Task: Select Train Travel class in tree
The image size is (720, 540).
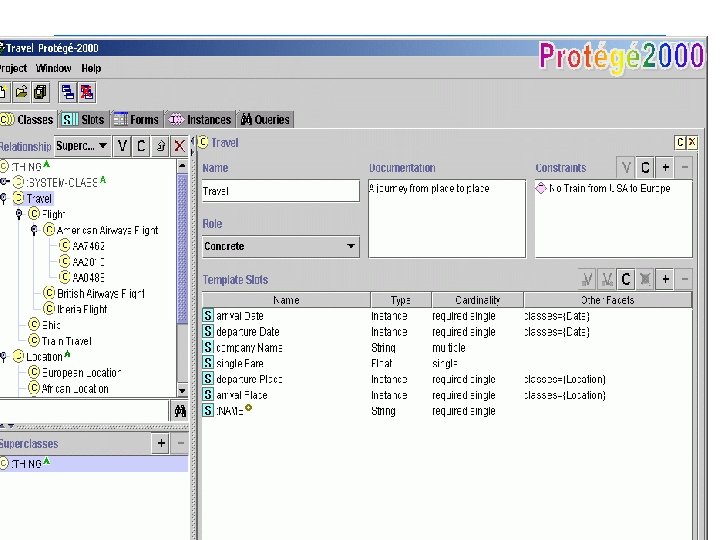Action: (x=60, y=341)
